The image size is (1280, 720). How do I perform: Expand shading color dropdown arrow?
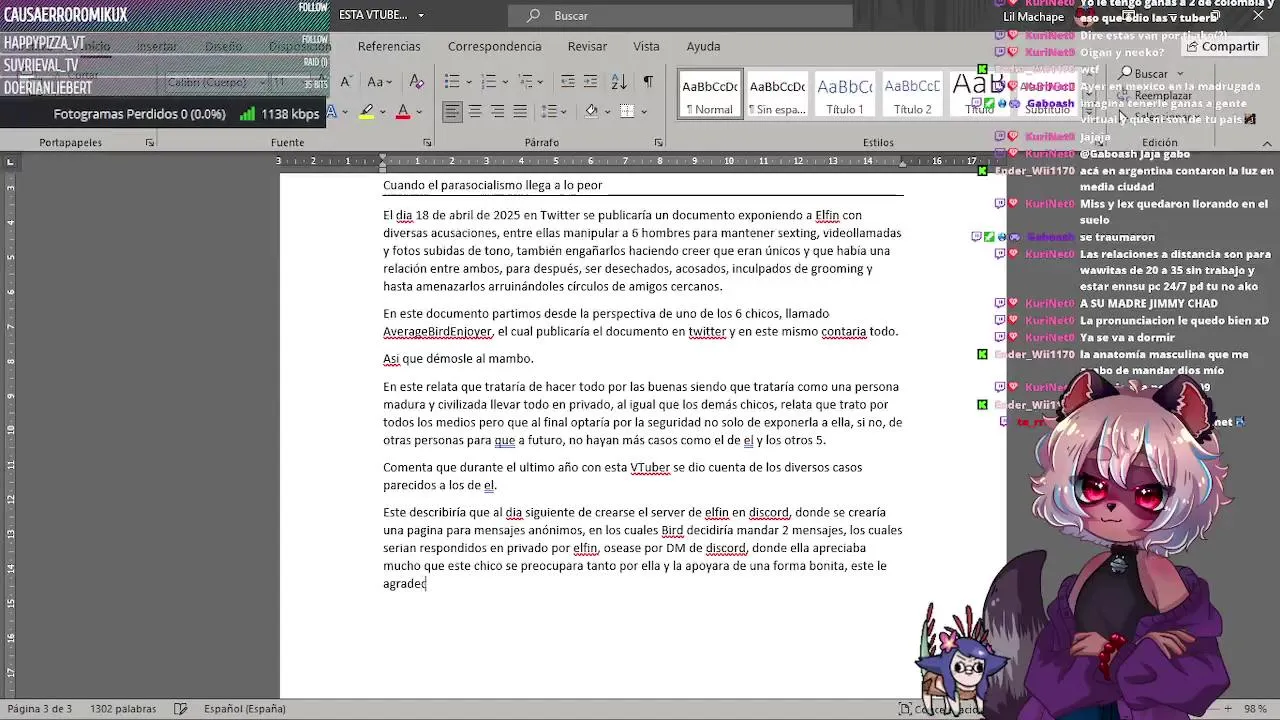[607, 111]
